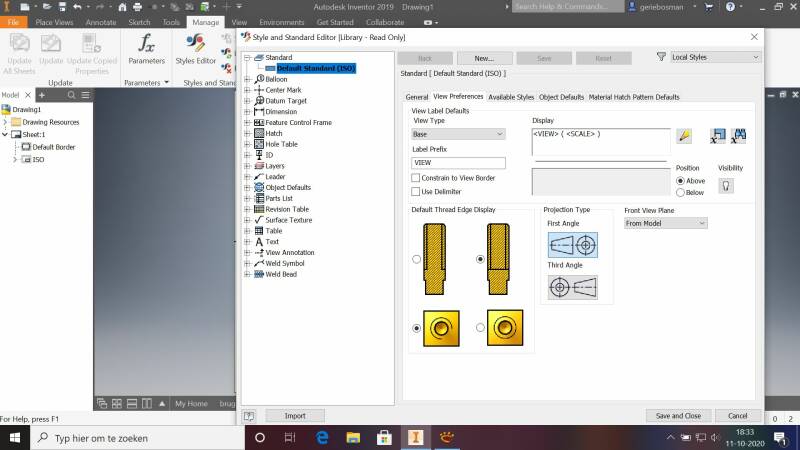Enable Constrain to View Border checkbox
Image resolution: width=800 pixels, height=450 pixels.
[416, 178]
